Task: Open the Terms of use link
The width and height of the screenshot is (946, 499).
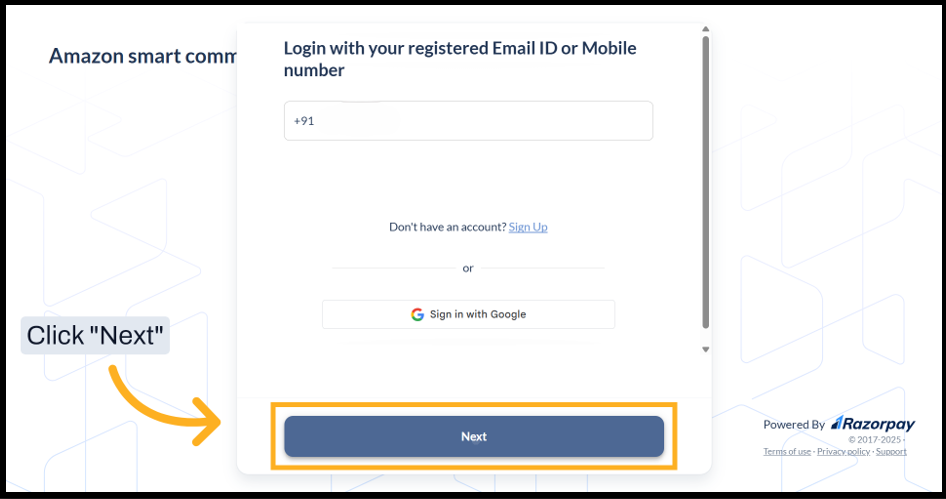Action: point(787,451)
